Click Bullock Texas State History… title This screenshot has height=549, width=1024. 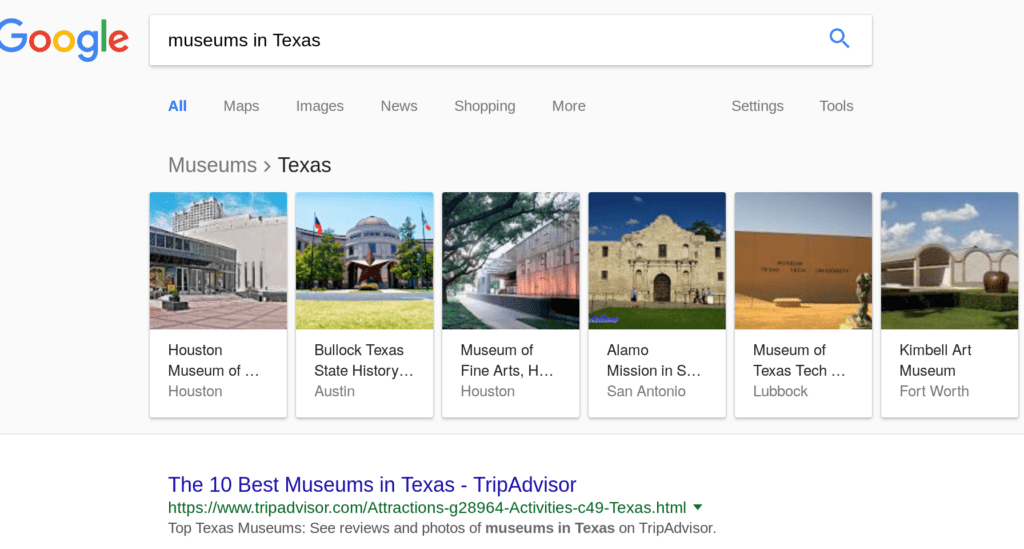pos(364,360)
